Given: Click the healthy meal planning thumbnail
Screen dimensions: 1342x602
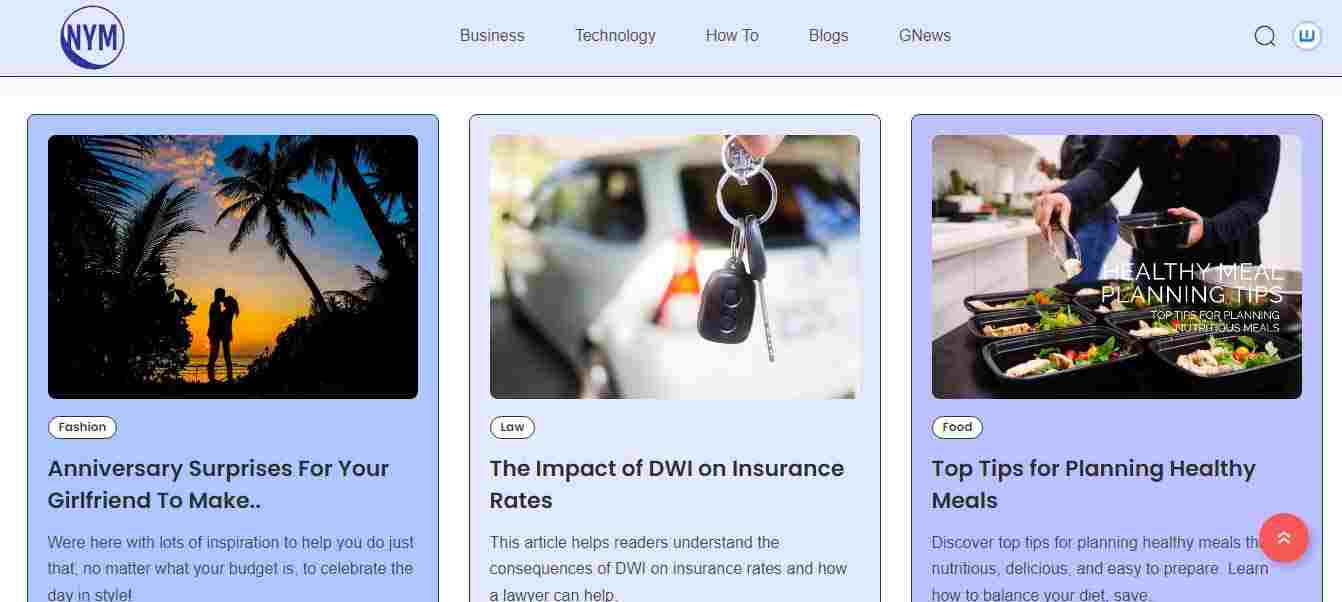Looking at the screenshot, I should (x=1117, y=267).
